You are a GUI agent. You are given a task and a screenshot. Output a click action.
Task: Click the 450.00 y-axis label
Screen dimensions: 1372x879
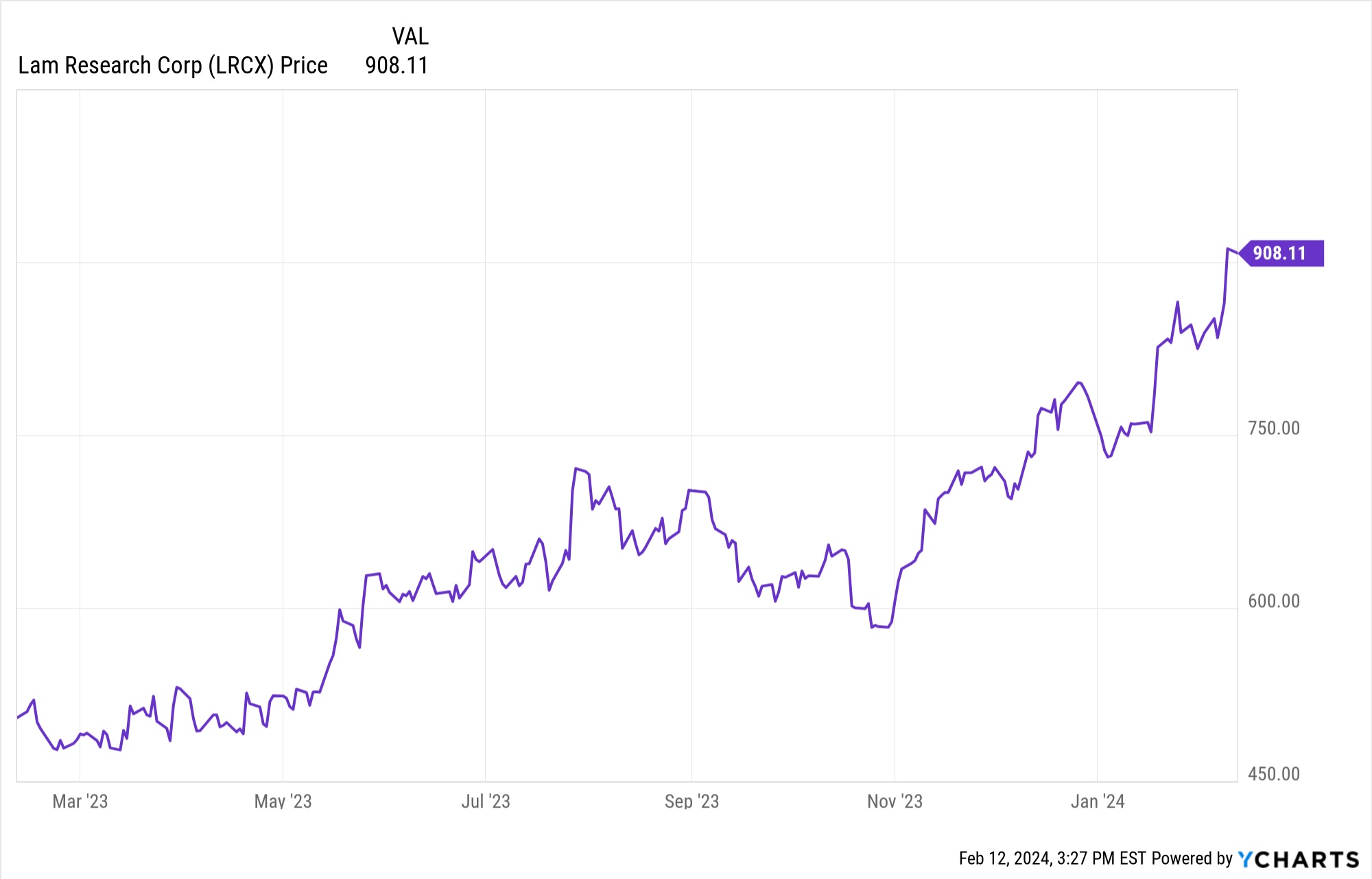point(1274,774)
